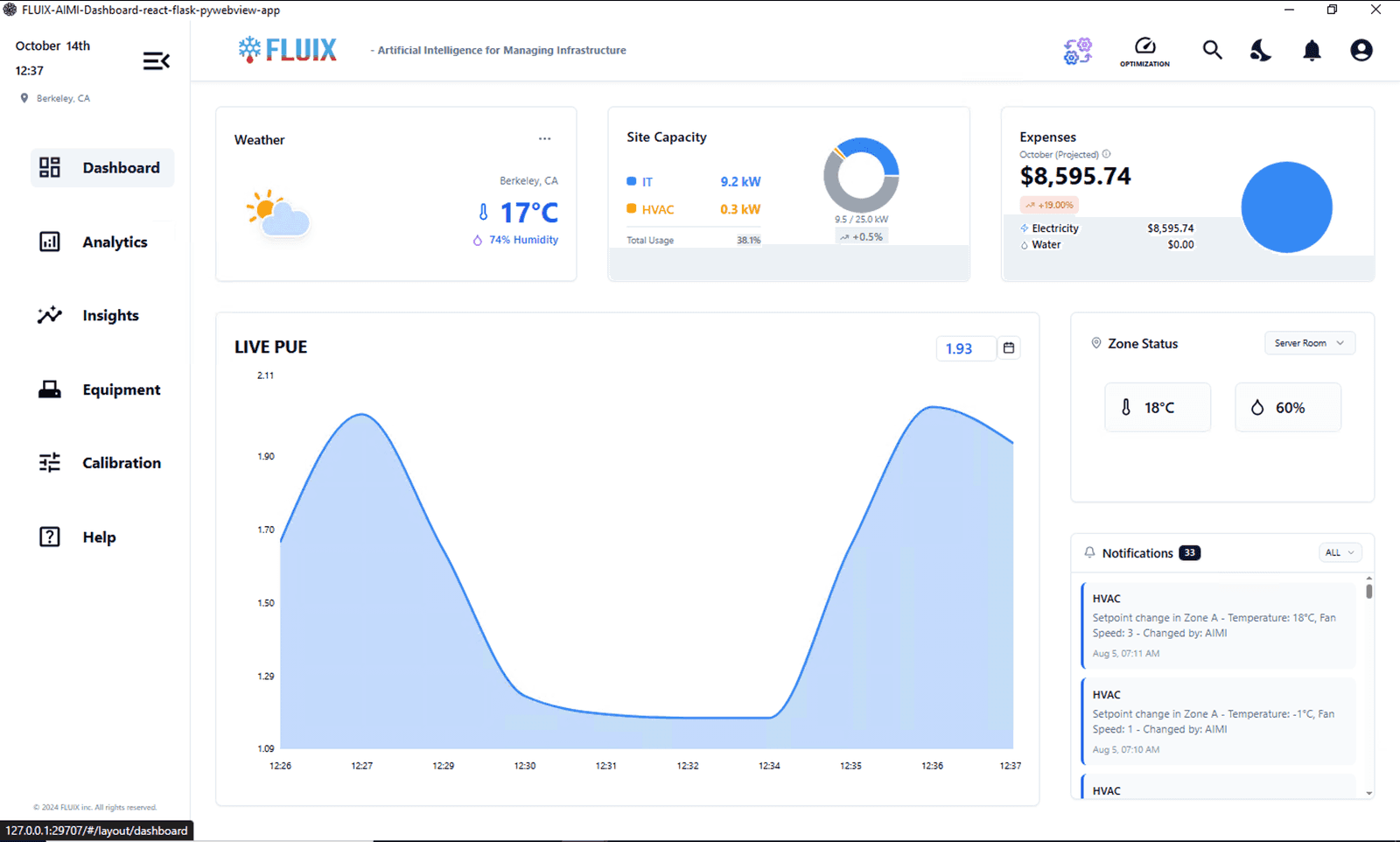
Task: Click the 33 notifications count badge
Action: (x=1189, y=552)
